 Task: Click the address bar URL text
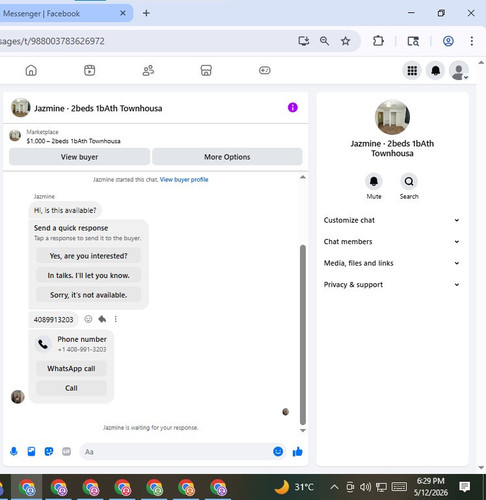coord(52,41)
